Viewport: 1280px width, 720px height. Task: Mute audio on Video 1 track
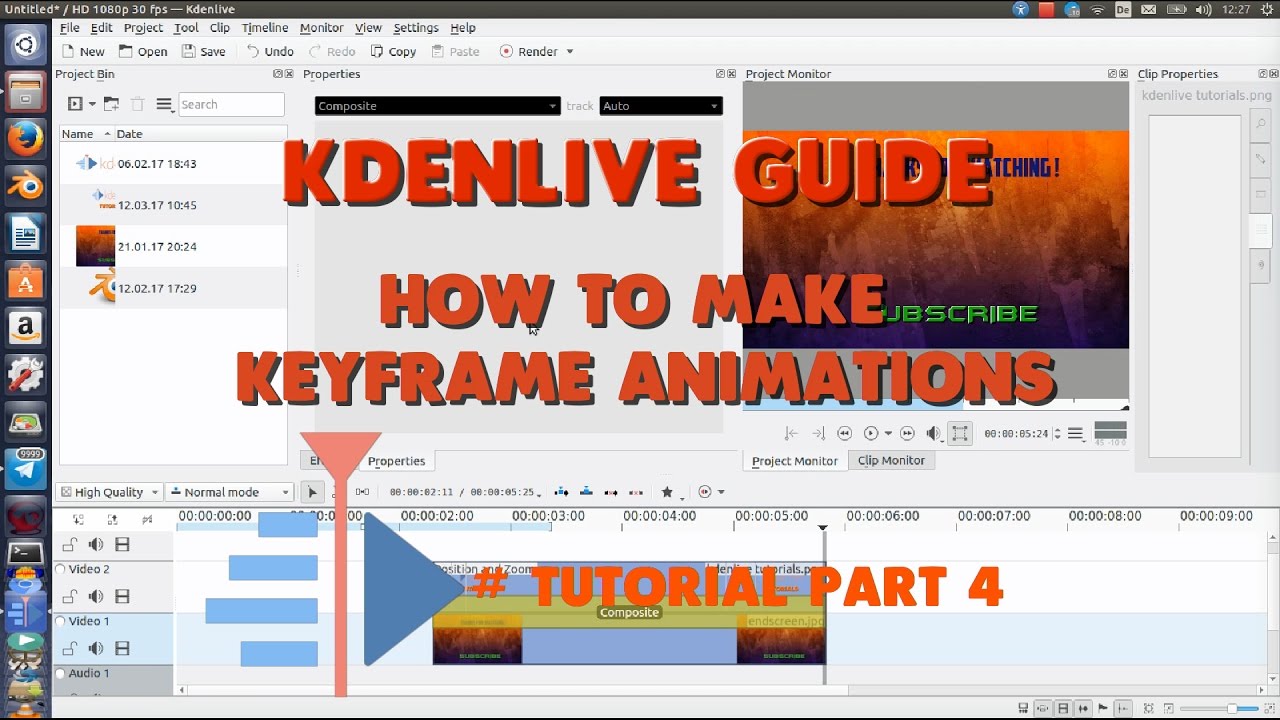pos(96,649)
